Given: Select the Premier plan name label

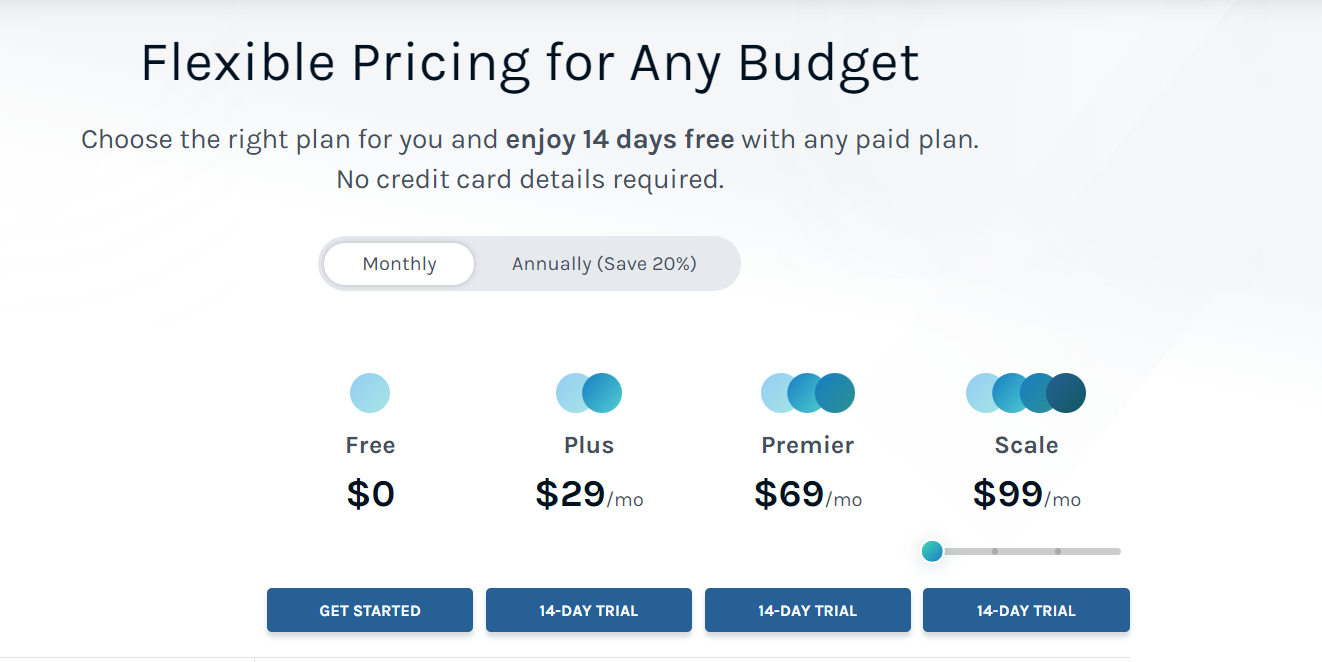Looking at the screenshot, I should (x=807, y=444).
